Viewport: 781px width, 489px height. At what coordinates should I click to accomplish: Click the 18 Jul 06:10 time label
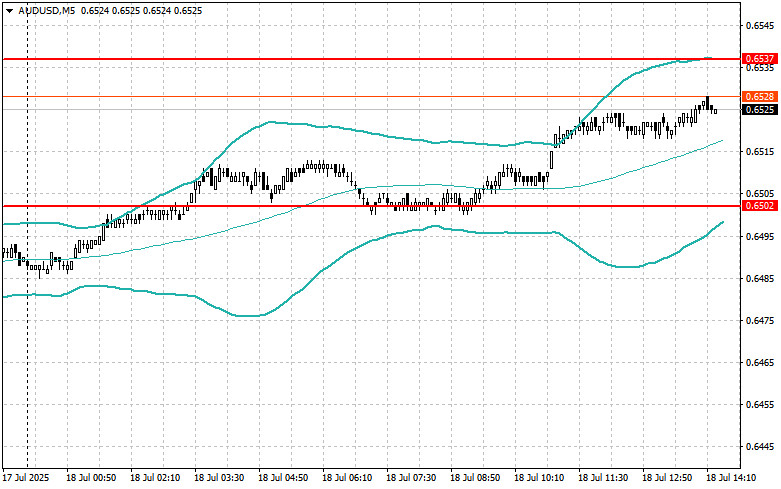(347, 478)
